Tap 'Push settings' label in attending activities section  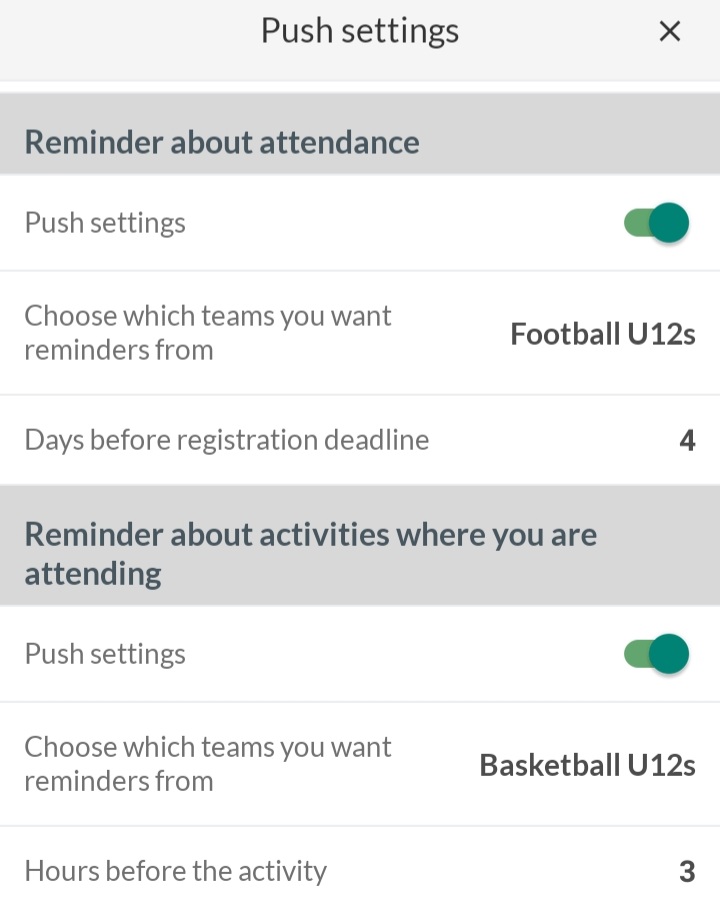tap(105, 654)
